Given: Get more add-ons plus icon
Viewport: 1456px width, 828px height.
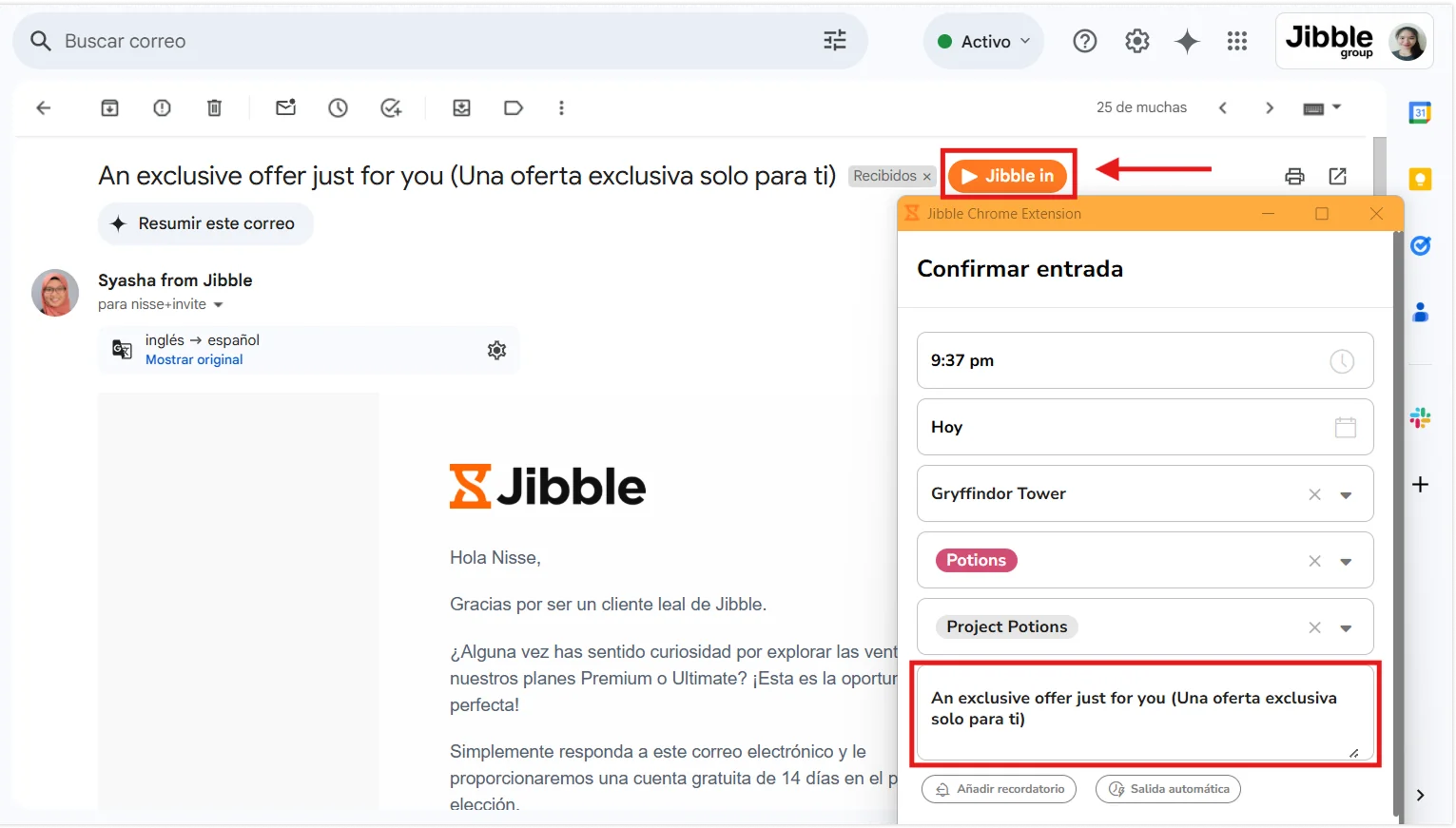Looking at the screenshot, I should [1420, 484].
